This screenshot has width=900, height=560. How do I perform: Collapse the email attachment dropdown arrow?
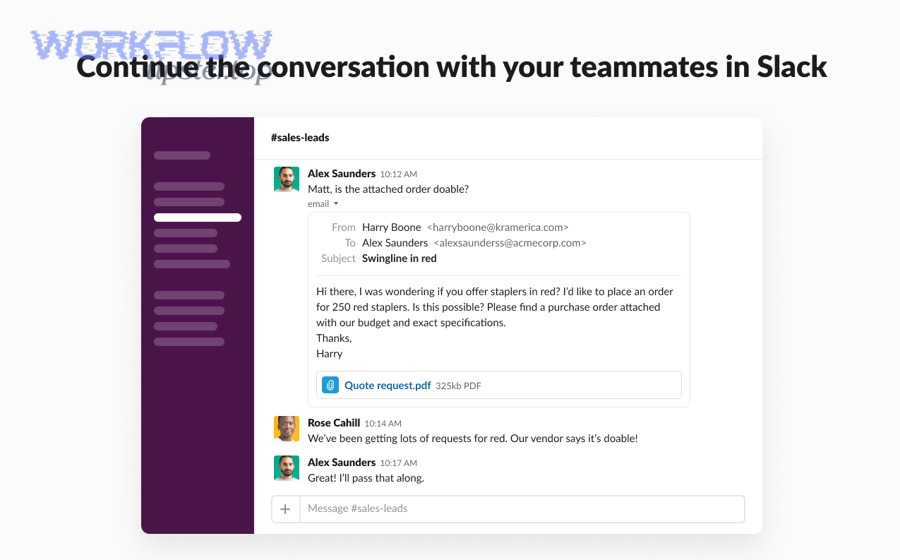(x=336, y=204)
